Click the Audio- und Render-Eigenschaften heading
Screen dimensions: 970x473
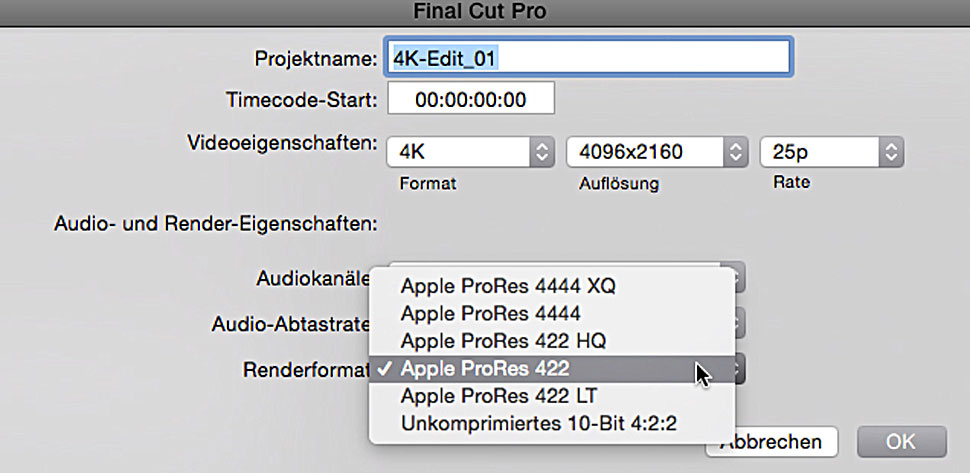coord(215,222)
